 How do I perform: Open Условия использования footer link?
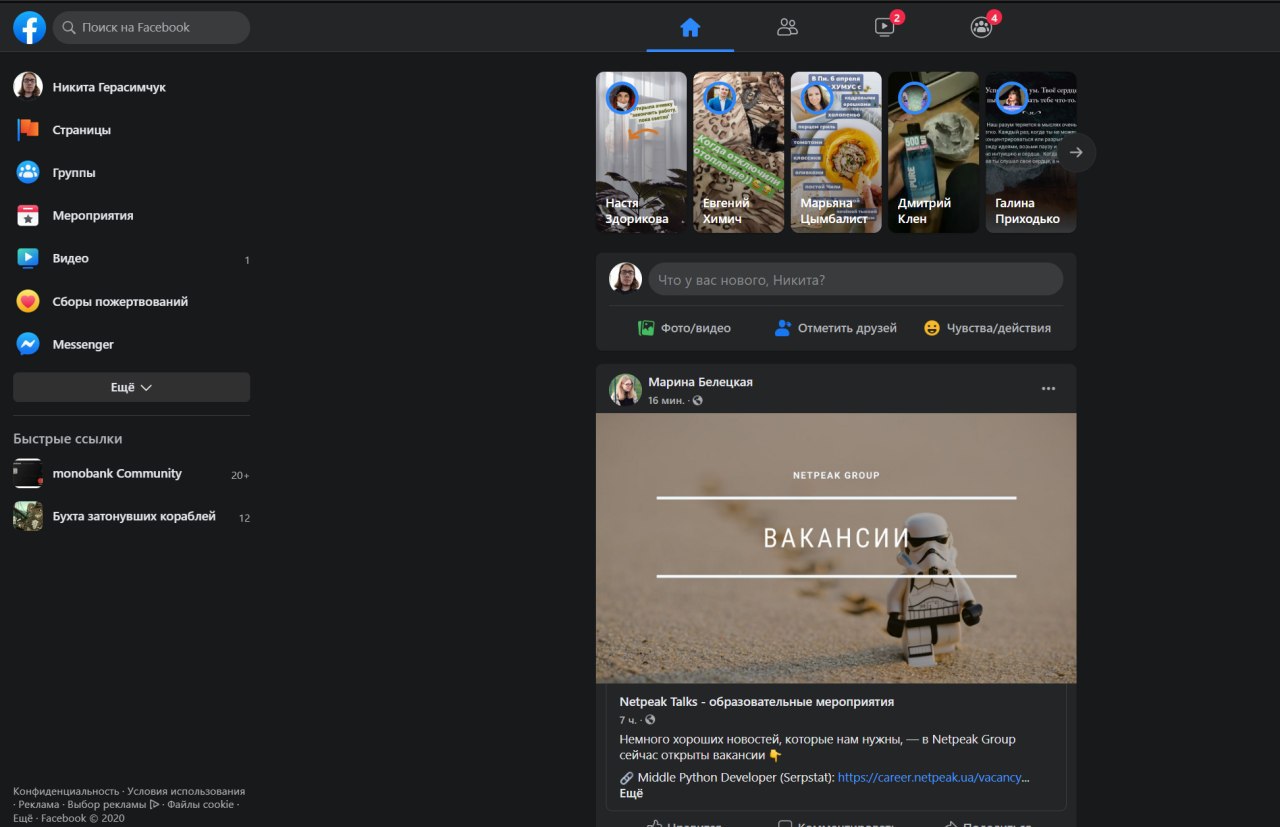tap(186, 791)
